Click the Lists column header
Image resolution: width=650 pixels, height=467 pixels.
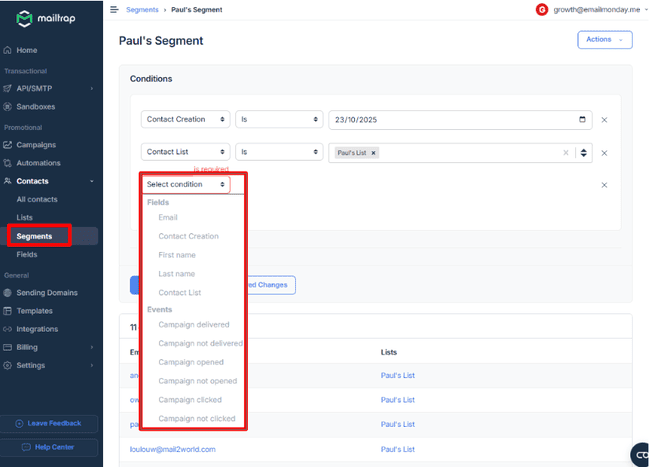point(389,352)
